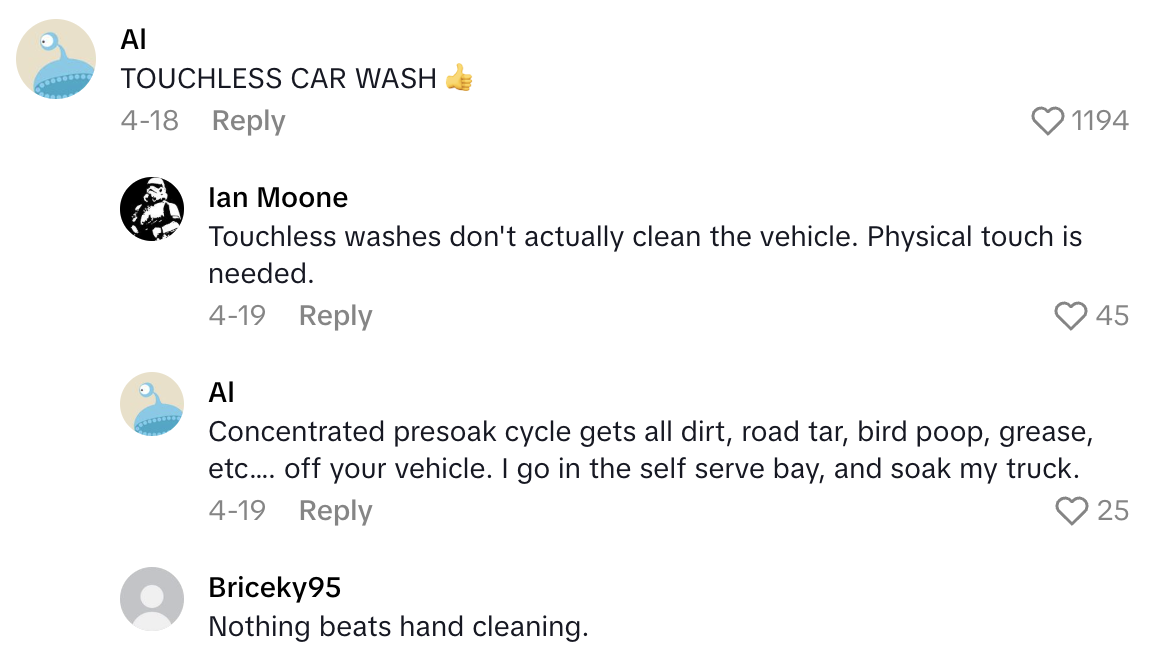Screen dimensions: 1158x650
Task: Click the 25 like count on Al's reply
Action: (1113, 512)
